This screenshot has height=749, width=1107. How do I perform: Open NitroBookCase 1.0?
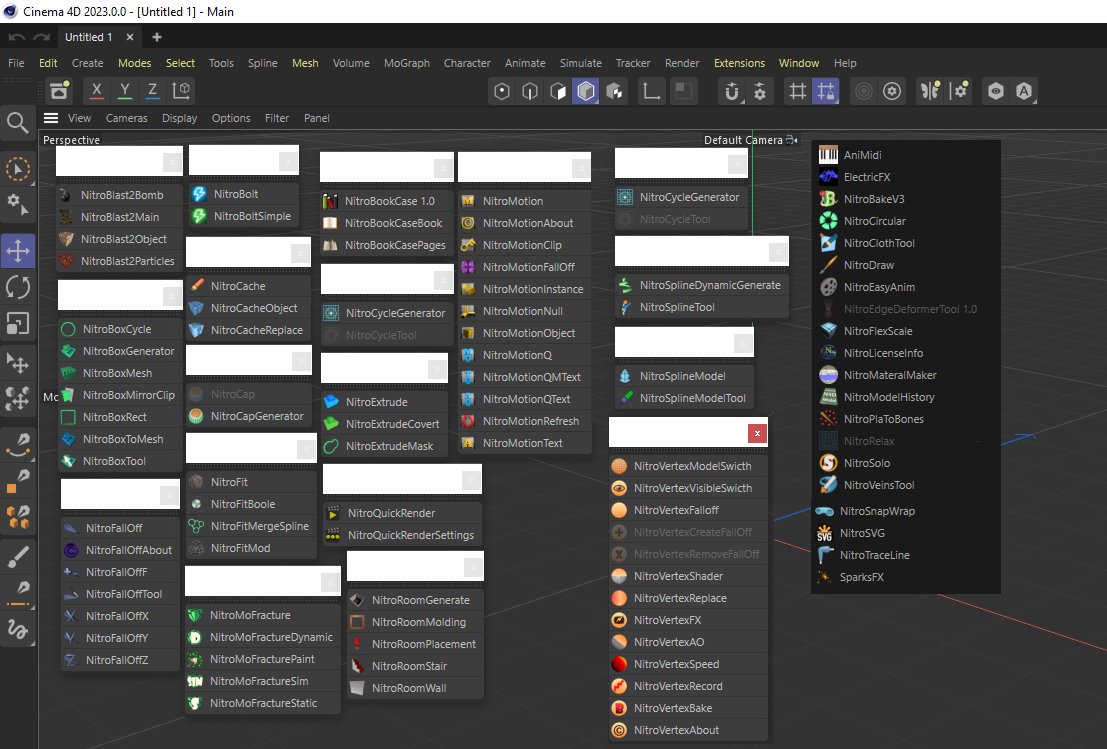pyautogui.click(x=387, y=201)
